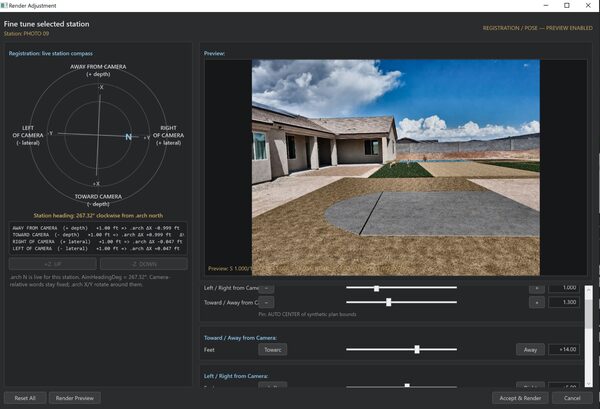
Task: Click the 'Preview:' label above the image
Action: coord(214,54)
